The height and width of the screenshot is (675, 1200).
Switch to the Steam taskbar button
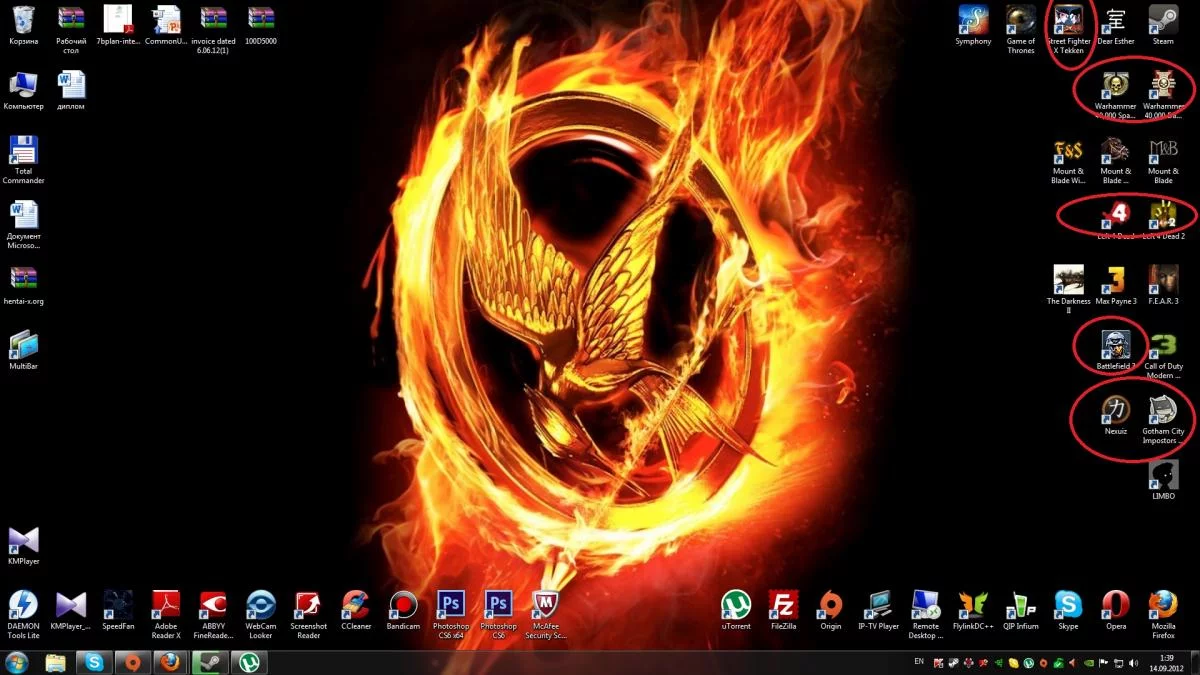209,662
